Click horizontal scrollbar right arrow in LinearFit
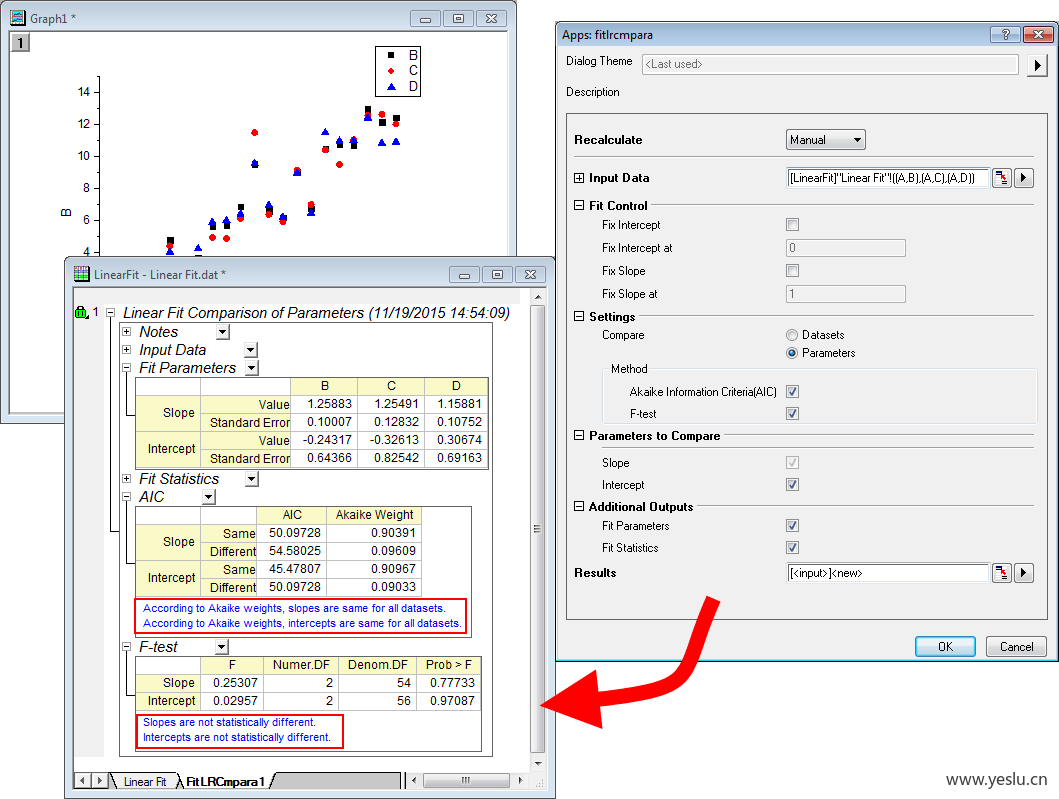Viewport: 1059px width, 799px height. coord(520,781)
